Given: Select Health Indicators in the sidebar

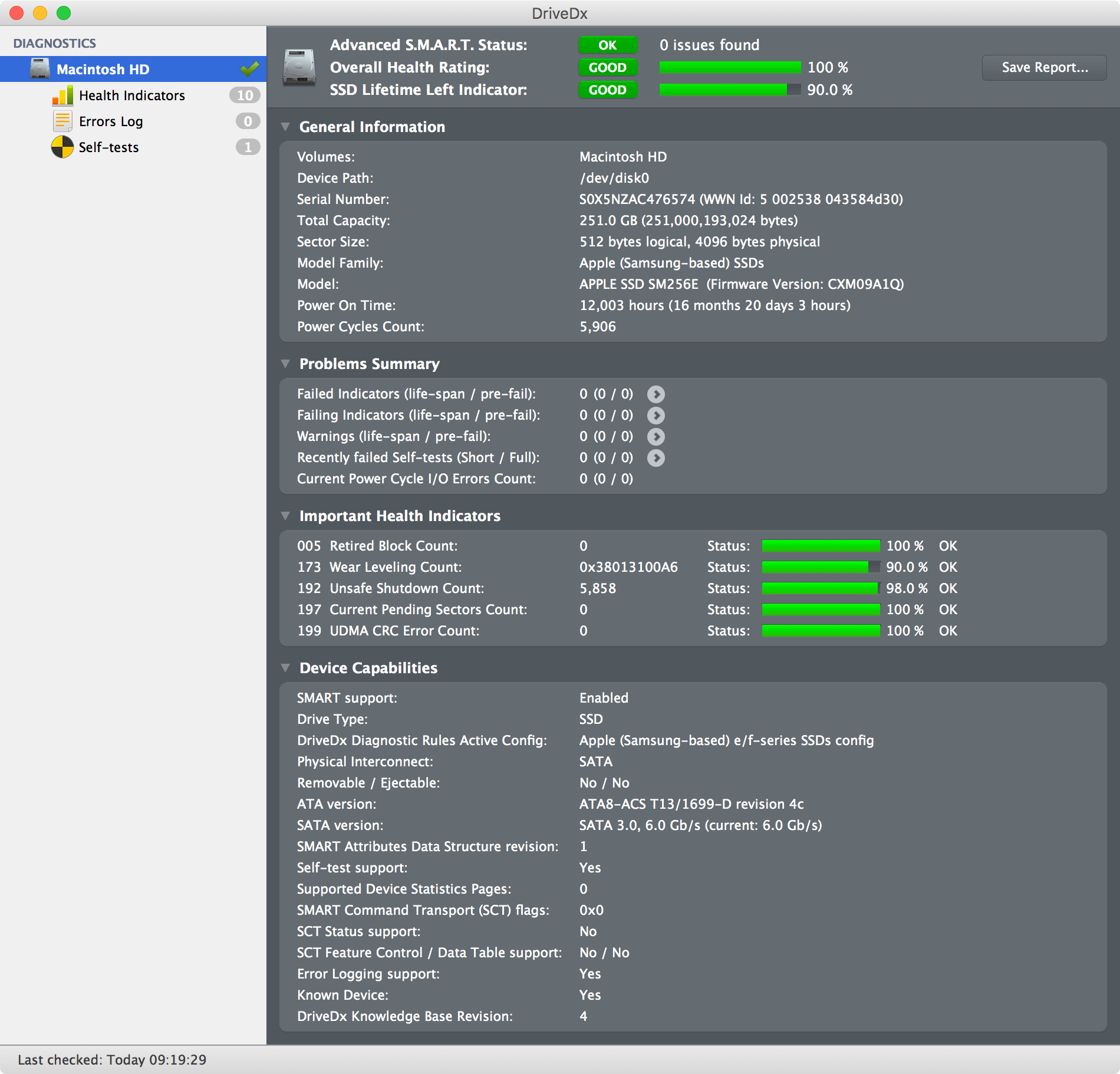Looking at the screenshot, I should coord(132,95).
